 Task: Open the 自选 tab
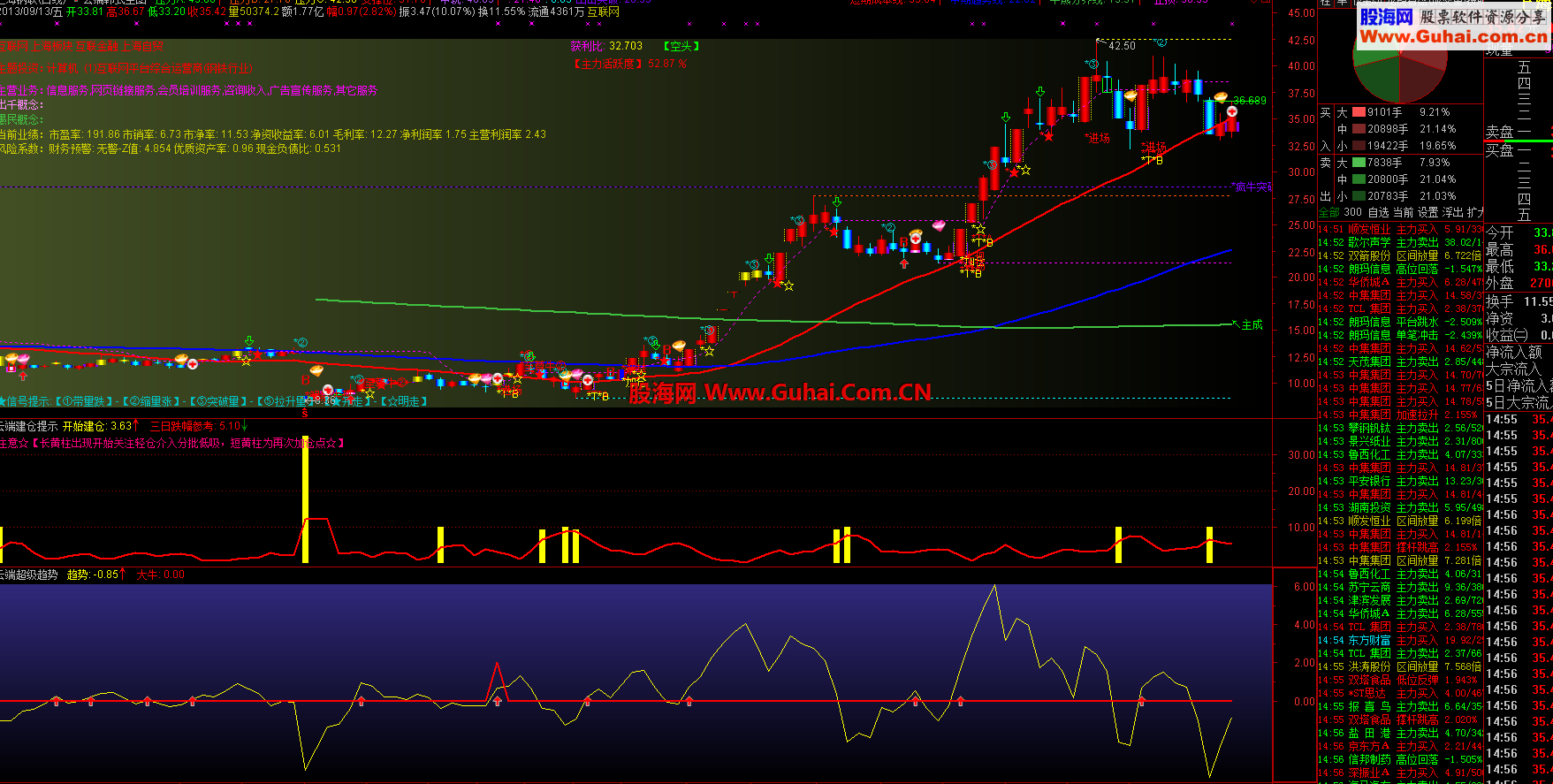(1378, 212)
